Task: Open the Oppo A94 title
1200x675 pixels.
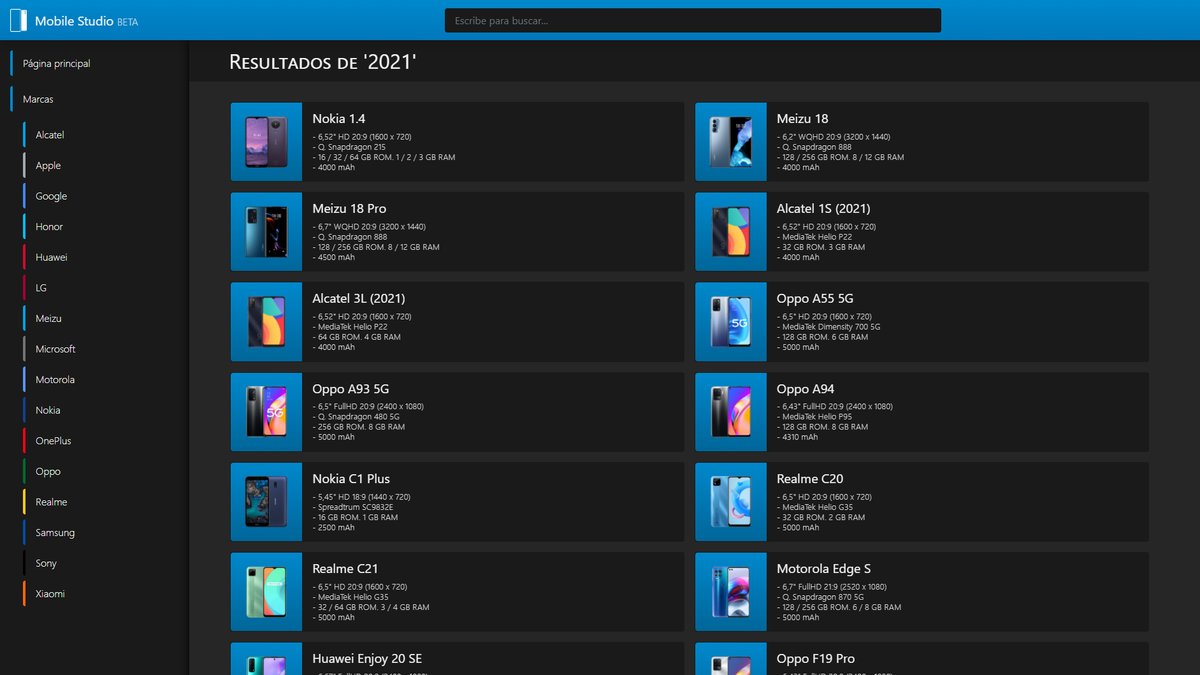Action: point(806,389)
